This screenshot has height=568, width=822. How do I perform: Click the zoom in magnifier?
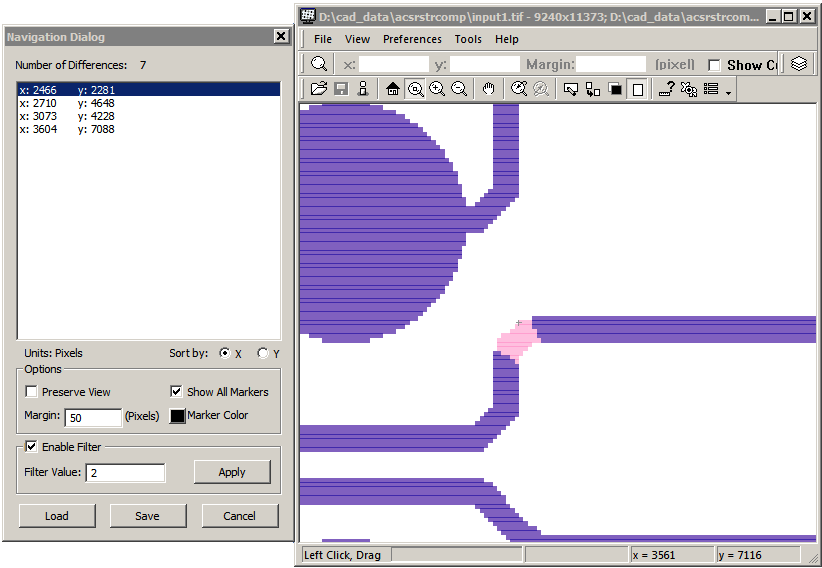[437, 89]
